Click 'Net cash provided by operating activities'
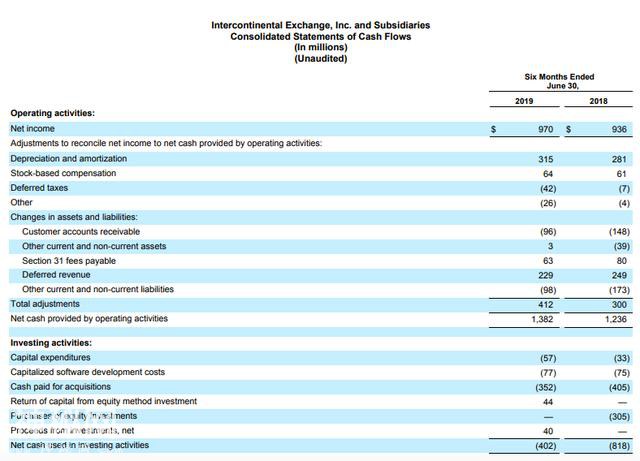Image resolution: width=640 pixels, height=461 pixels. [x=89, y=318]
